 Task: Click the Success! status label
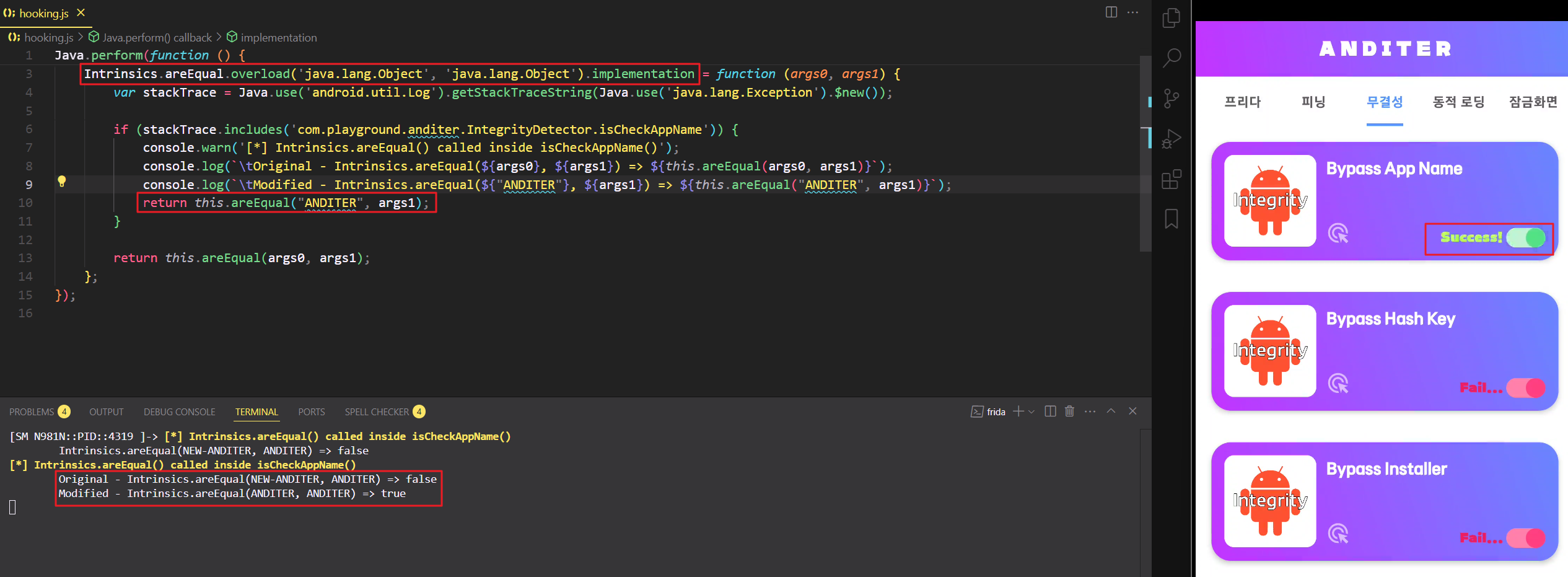[x=1471, y=237]
